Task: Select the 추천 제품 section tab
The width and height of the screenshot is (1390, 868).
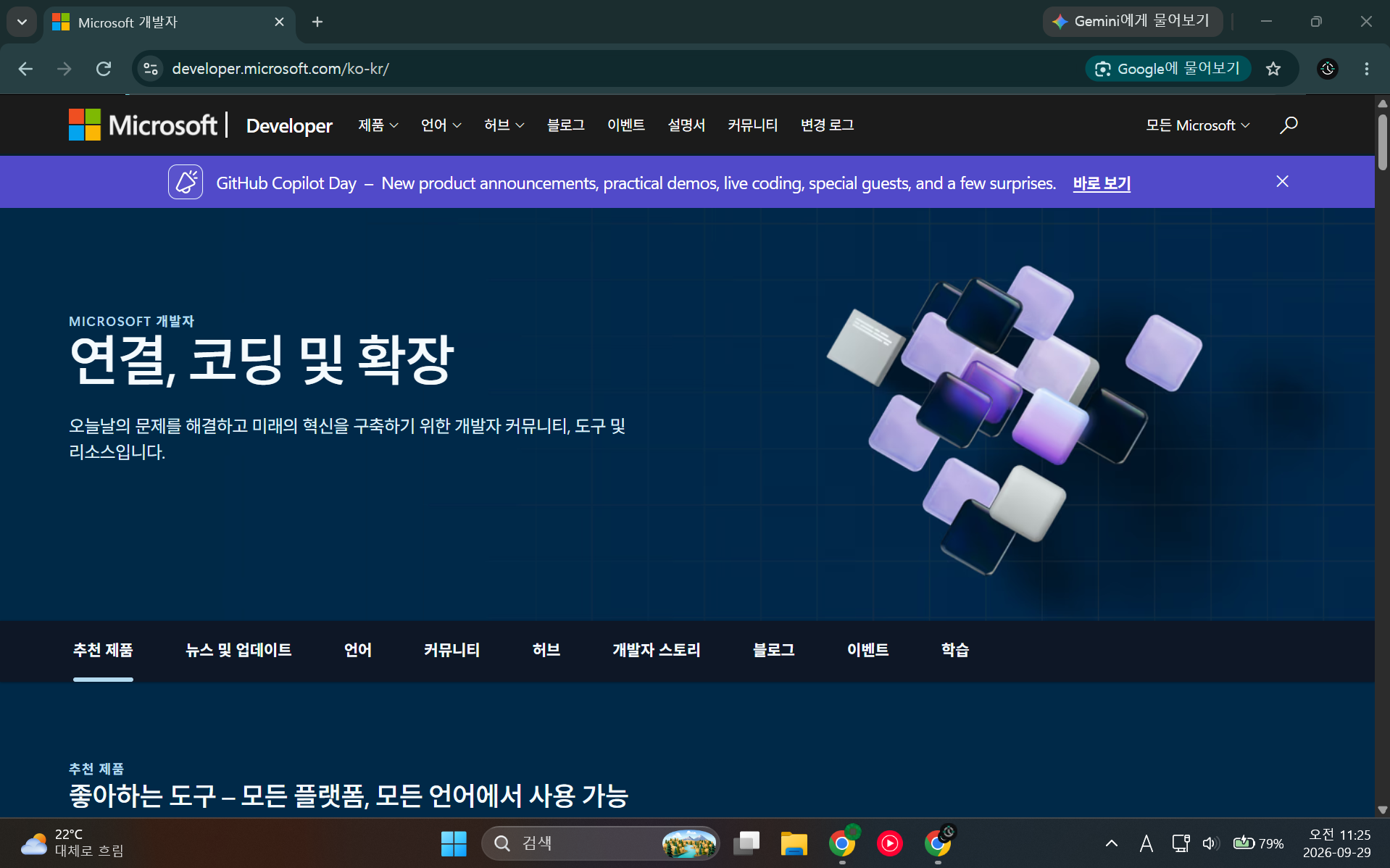Action: 103,650
